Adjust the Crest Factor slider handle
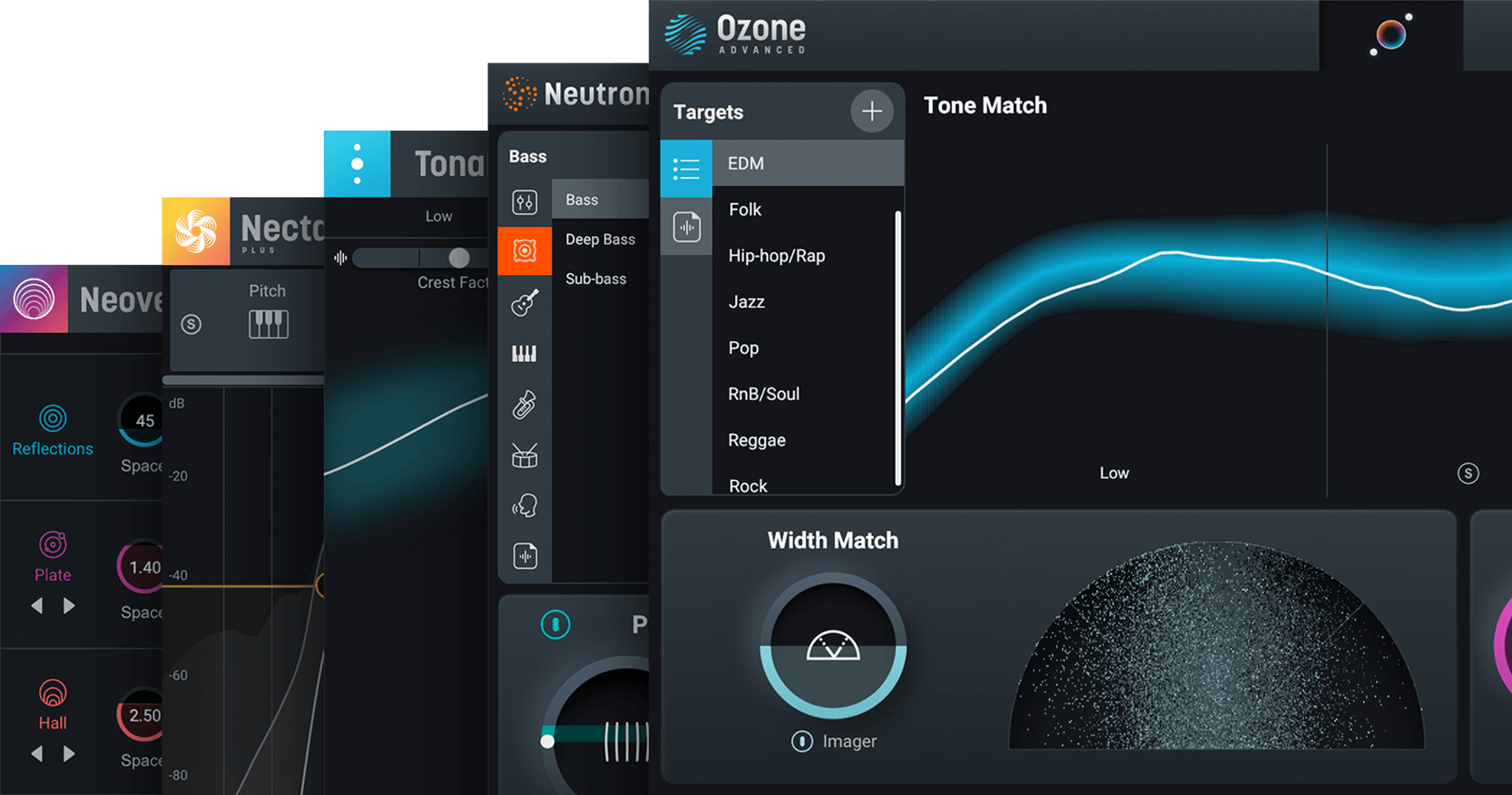 coord(459,258)
